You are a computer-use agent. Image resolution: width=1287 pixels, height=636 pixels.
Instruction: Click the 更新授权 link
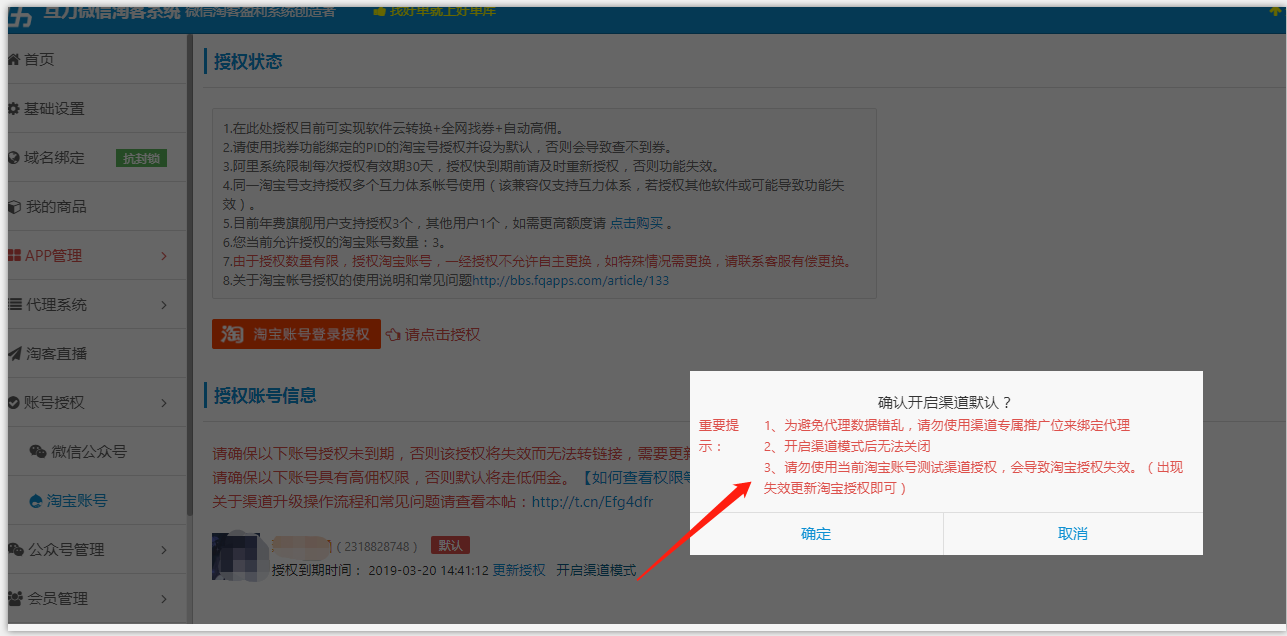point(519,570)
